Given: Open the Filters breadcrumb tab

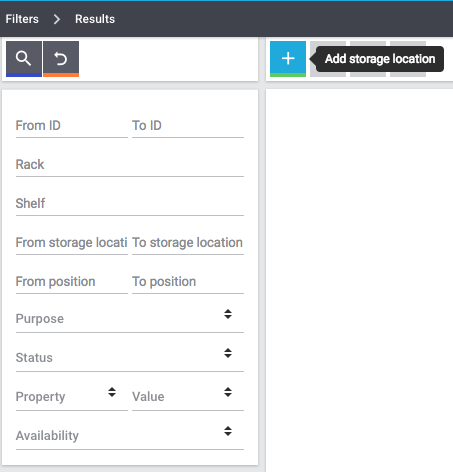Looking at the screenshot, I should [22, 19].
